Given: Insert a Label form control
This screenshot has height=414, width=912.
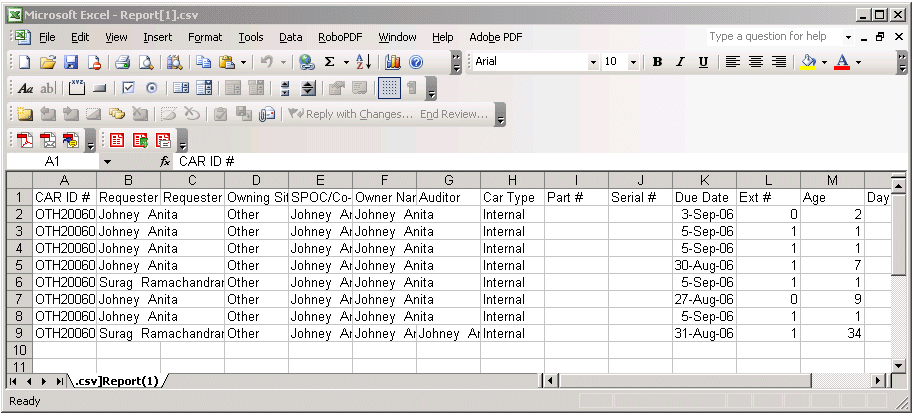Looking at the screenshot, I should pos(26,88).
